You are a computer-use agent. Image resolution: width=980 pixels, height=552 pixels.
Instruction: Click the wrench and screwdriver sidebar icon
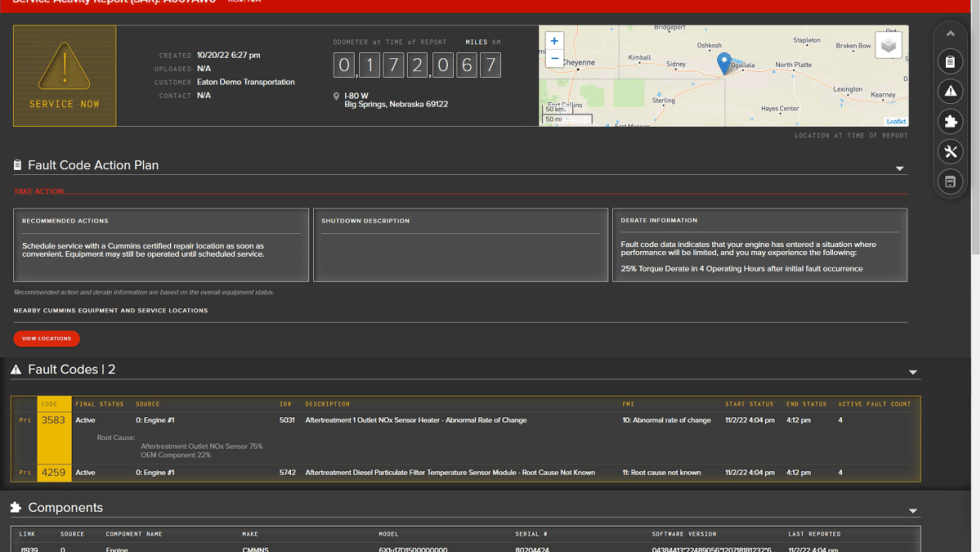pos(950,152)
